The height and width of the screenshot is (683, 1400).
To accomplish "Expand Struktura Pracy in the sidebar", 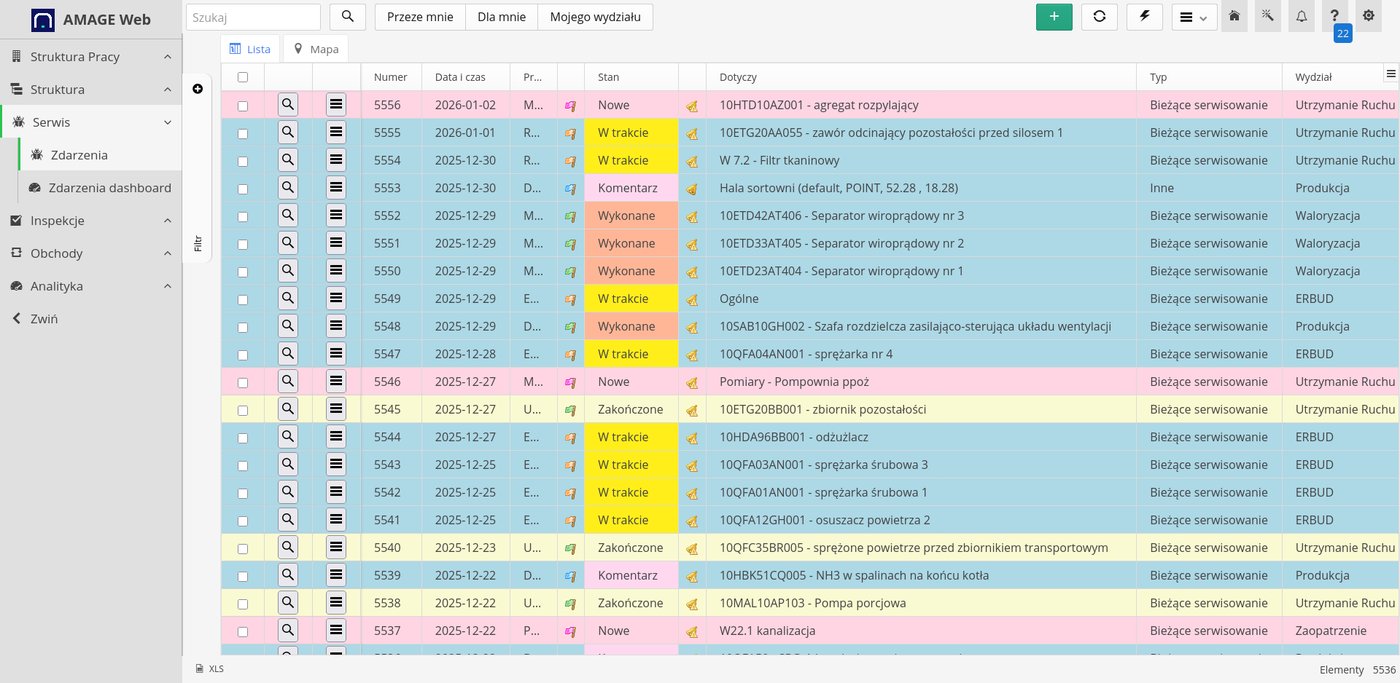I will [x=91, y=56].
